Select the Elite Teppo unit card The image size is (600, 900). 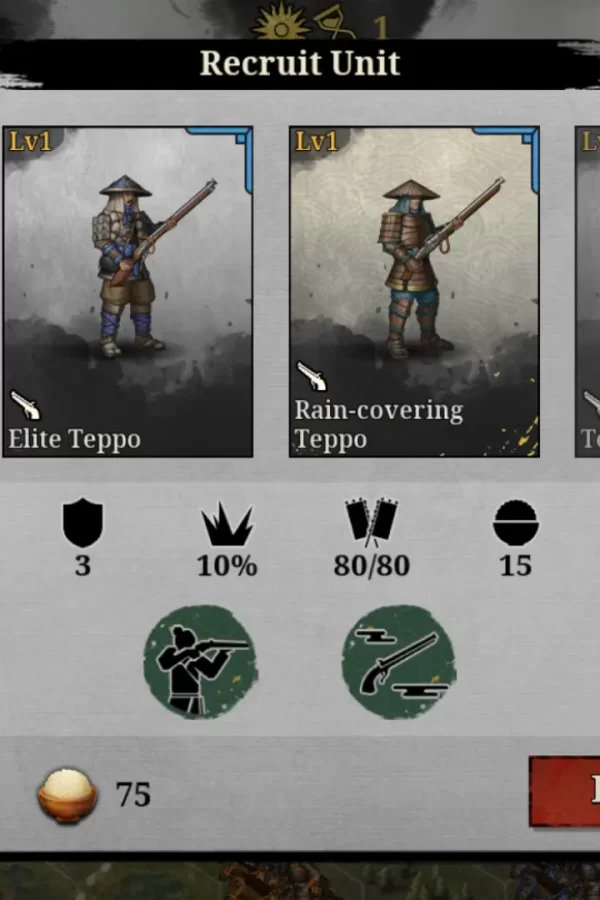(x=127, y=292)
